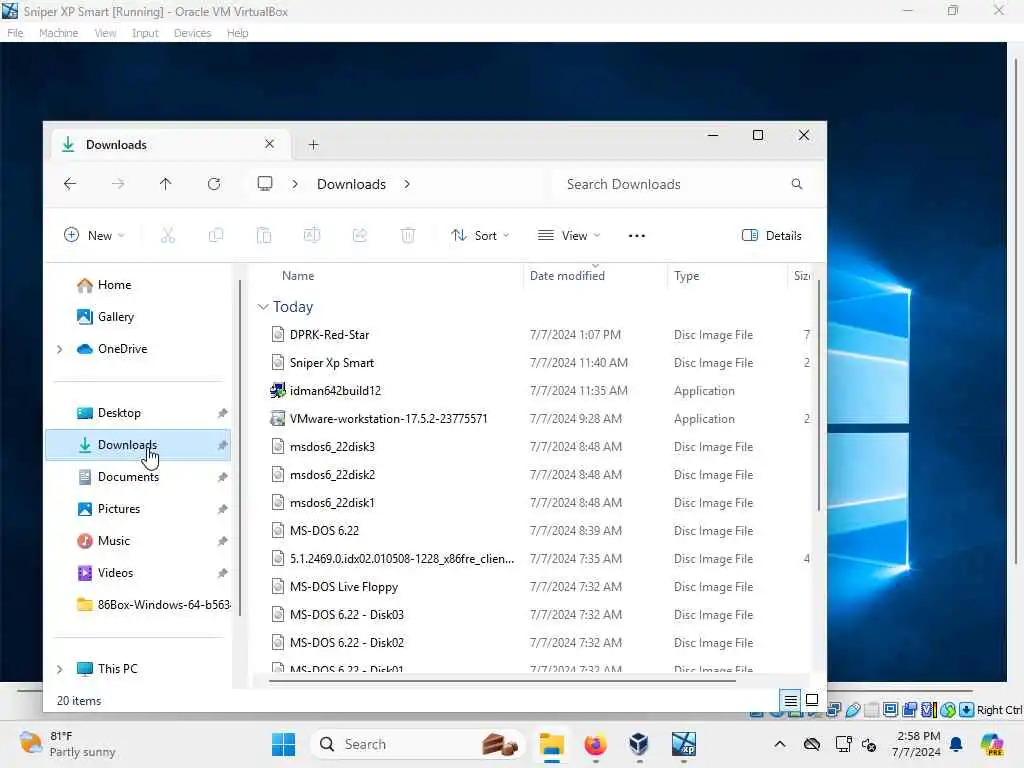Open the New dropdown menu

point(94,236)
